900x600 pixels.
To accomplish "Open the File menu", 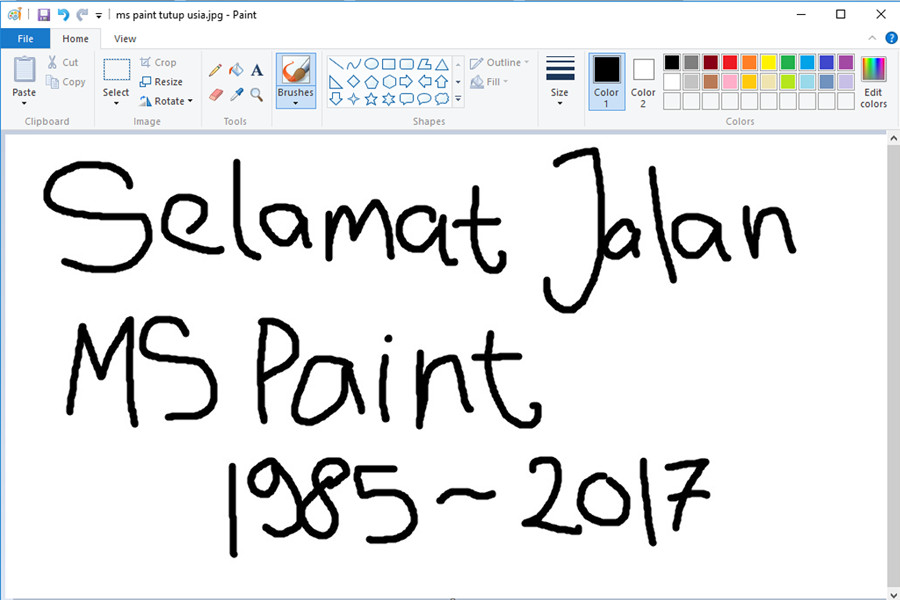I will [25, 38].
